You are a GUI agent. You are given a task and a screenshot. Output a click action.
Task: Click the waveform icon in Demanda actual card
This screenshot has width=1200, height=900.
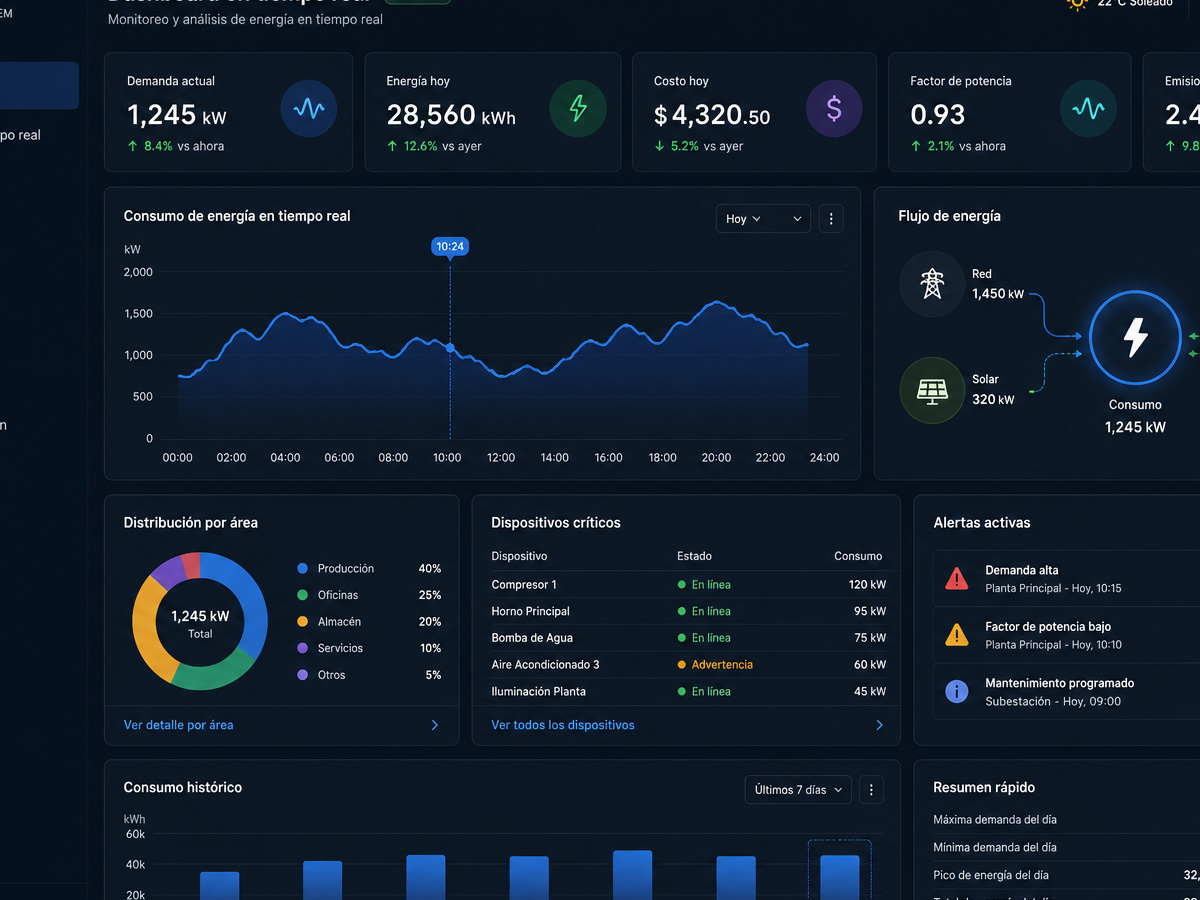pos(308,109)
